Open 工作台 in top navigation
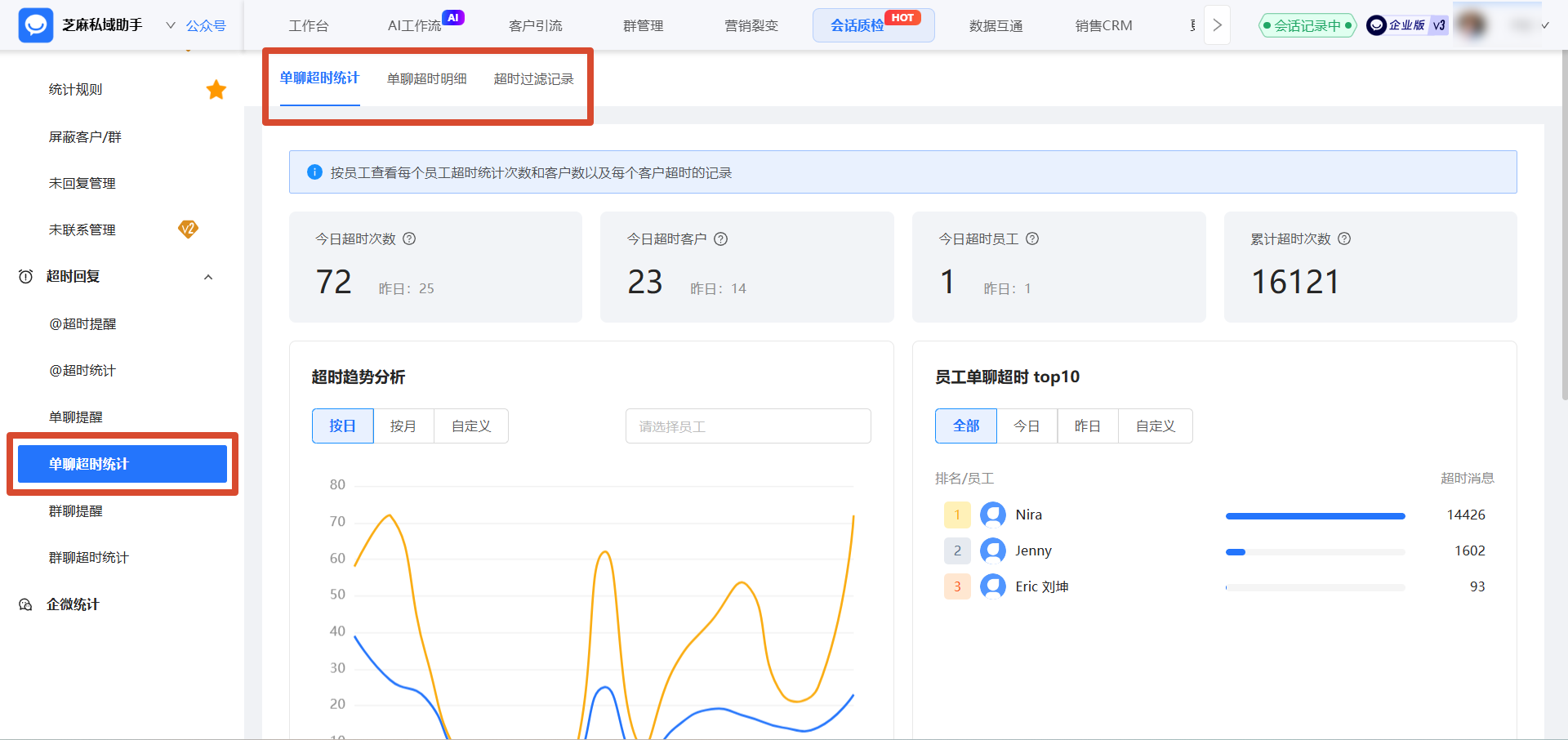 [x=309, y=25]
